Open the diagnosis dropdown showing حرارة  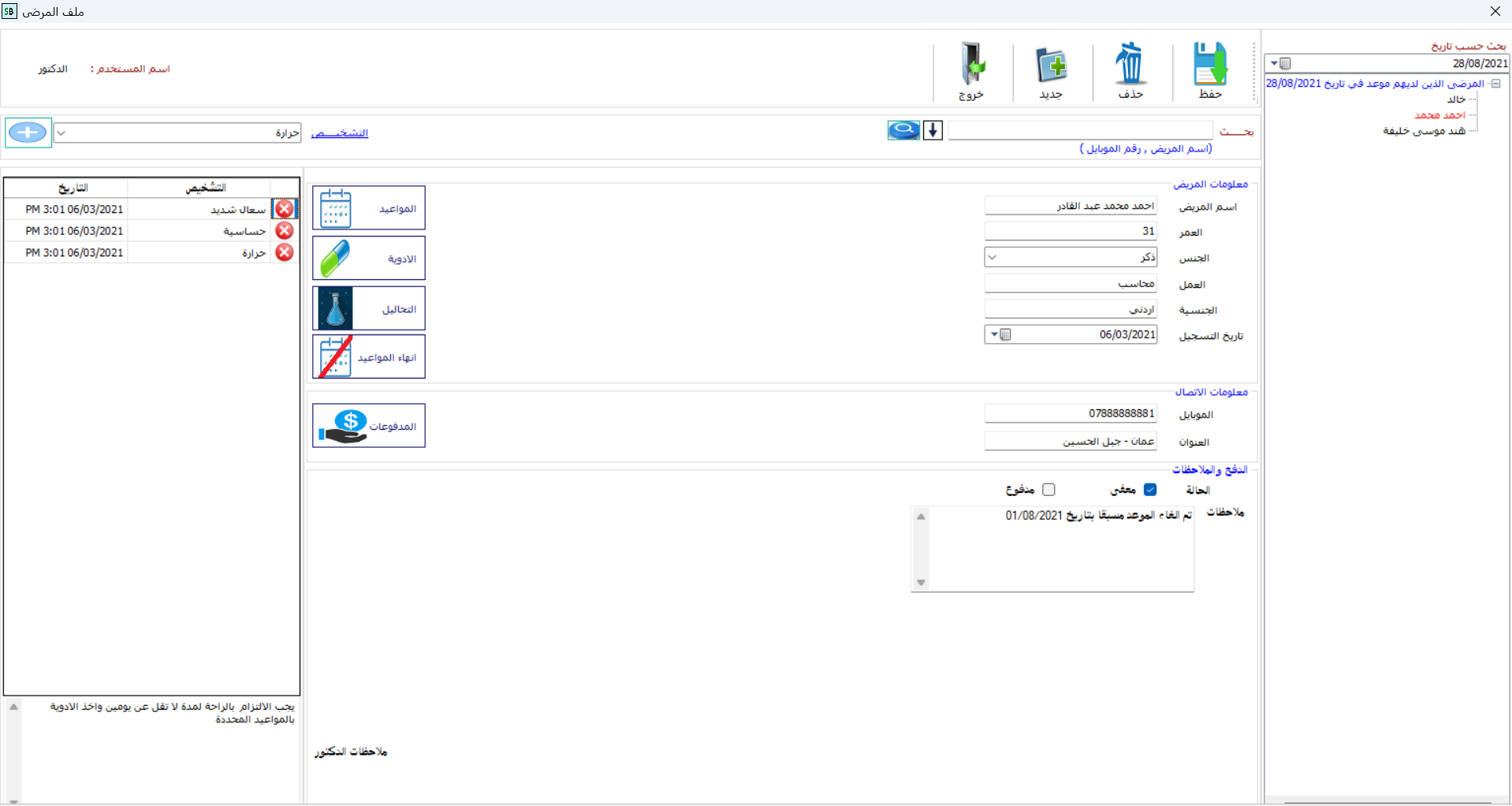pos(61,133)
